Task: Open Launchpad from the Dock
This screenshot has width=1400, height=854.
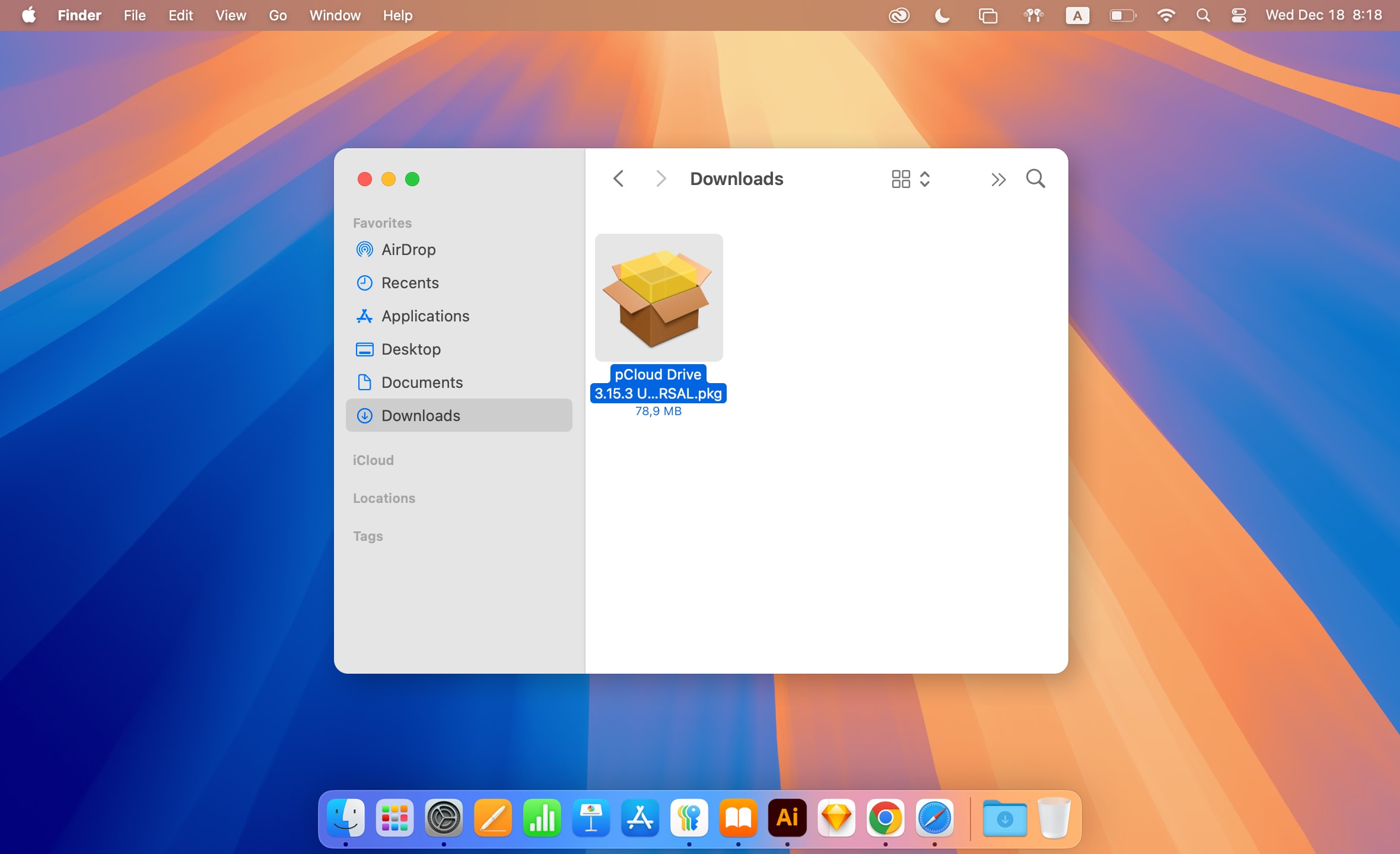Action: point(393,818)
